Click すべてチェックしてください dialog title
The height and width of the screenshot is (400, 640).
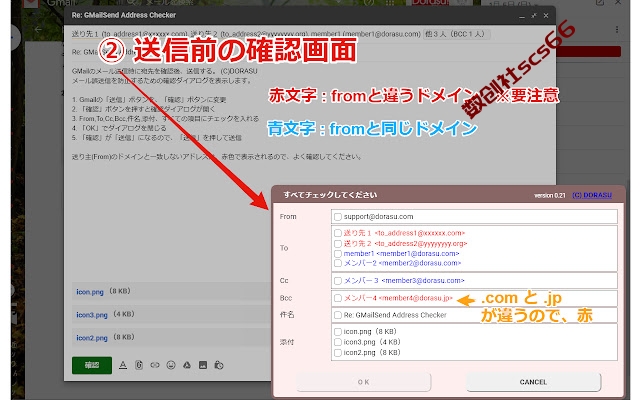click(x=330, y=195)
